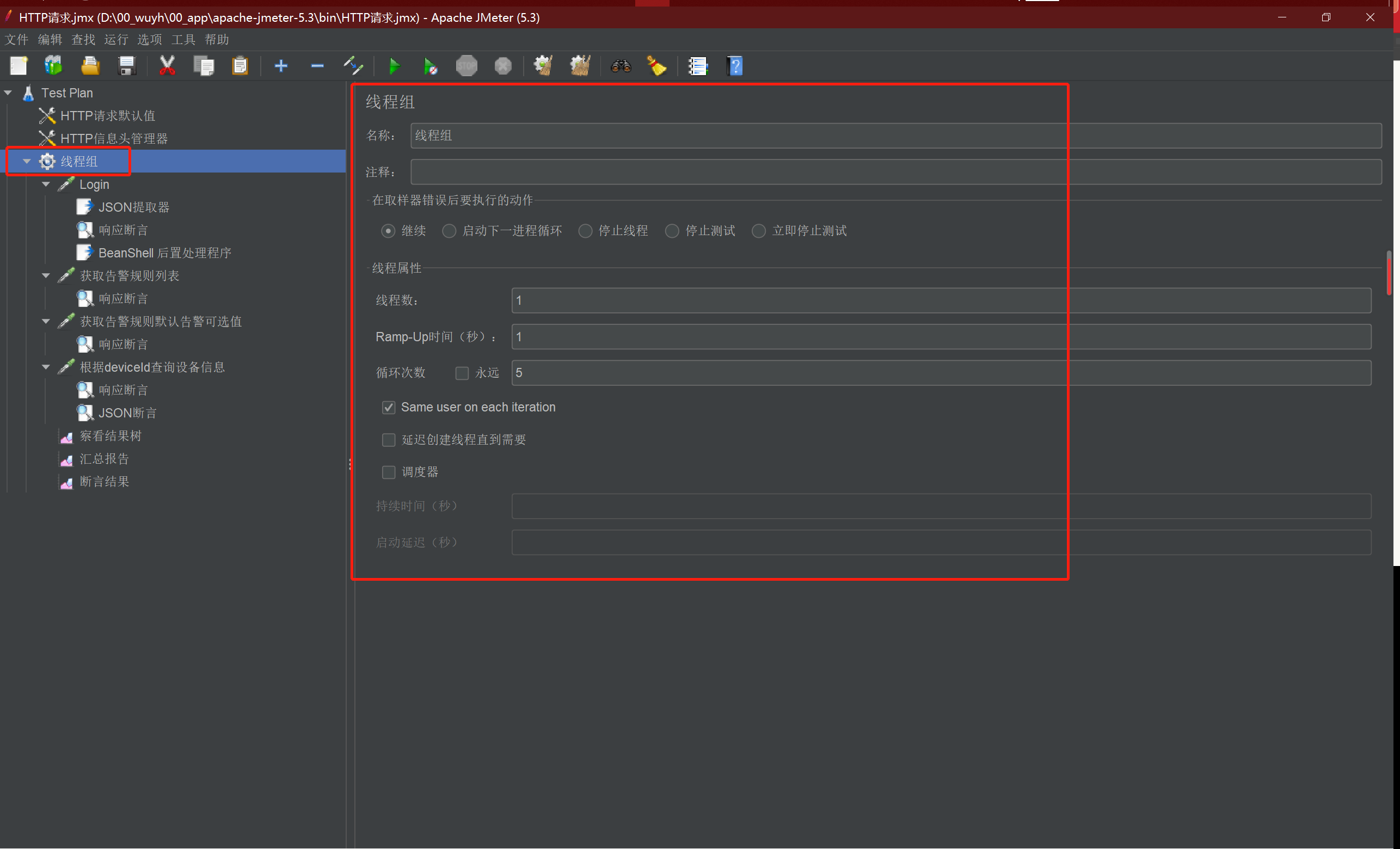Click the Copy icon in toolbar
This screenshot has height=849, width=1400.
(204, 66)
